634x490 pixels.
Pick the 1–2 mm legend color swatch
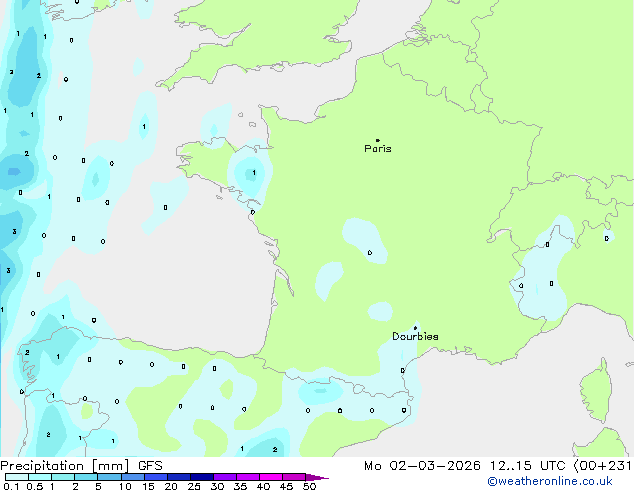click(x=63, y=477)
